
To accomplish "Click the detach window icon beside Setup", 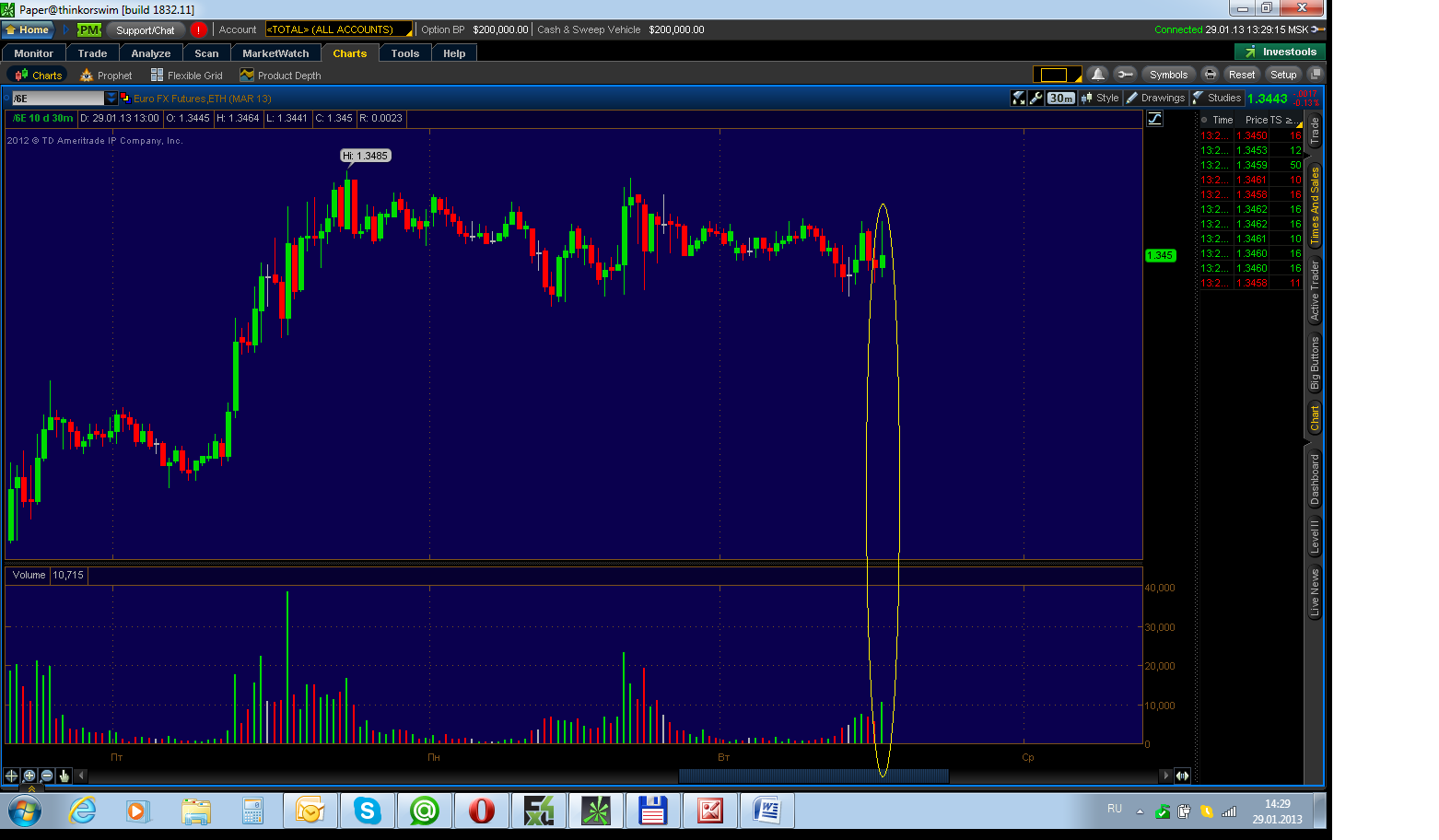I will 1316,74.
